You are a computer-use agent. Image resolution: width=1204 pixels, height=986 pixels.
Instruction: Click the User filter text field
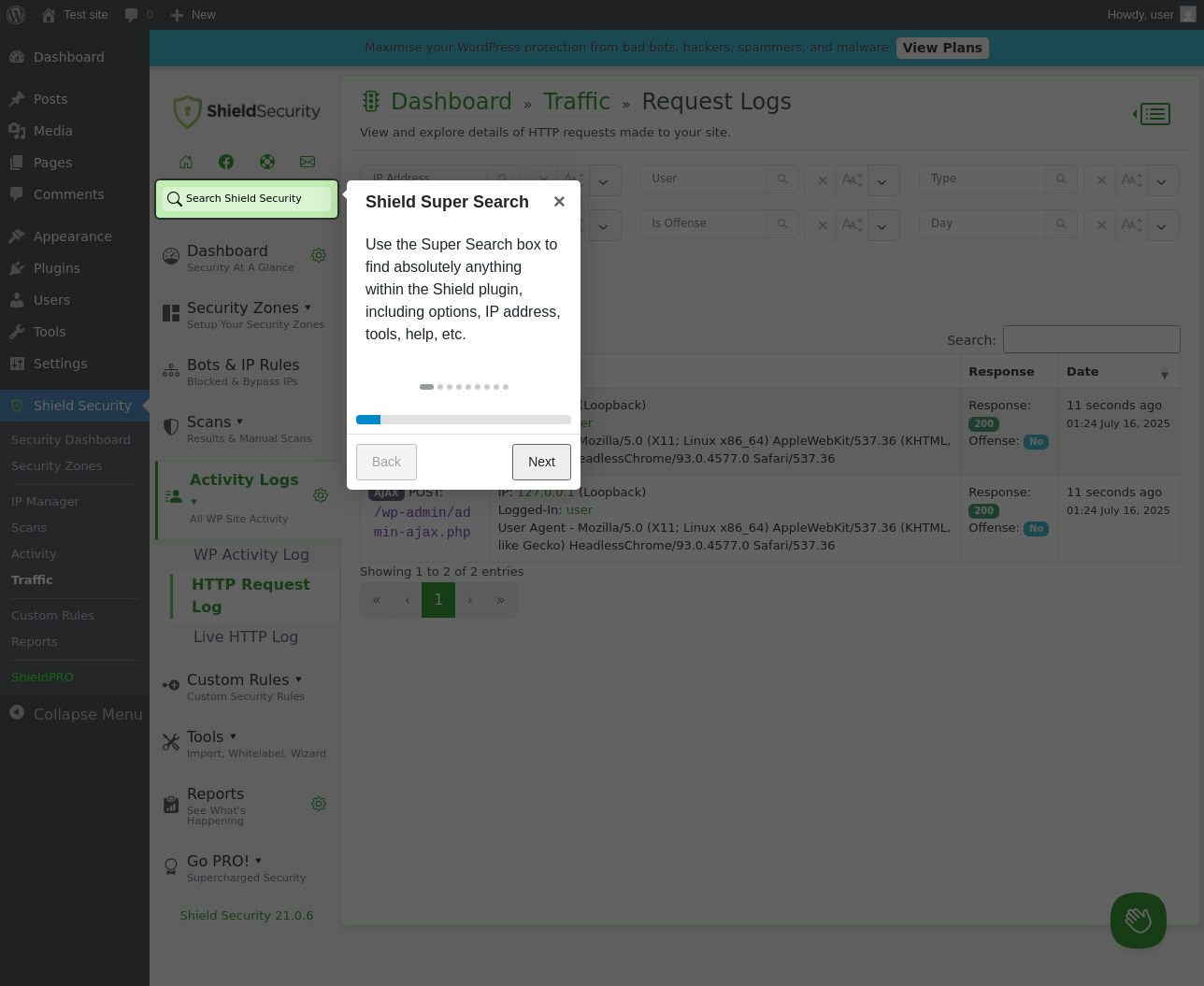click(704, 179)
